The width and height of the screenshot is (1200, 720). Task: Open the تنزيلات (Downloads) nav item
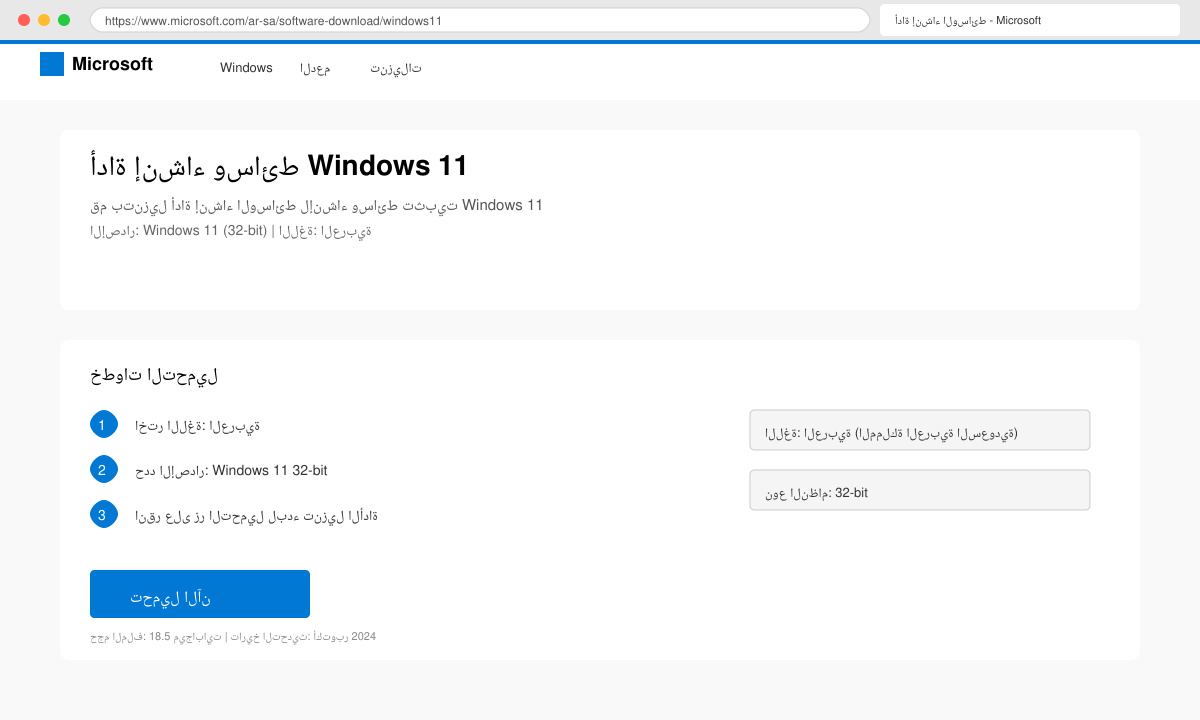(x=396, y=68)
